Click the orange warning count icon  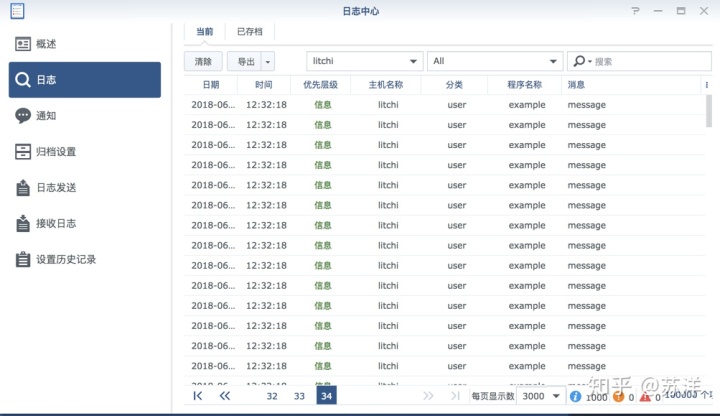tap(619, 396)
